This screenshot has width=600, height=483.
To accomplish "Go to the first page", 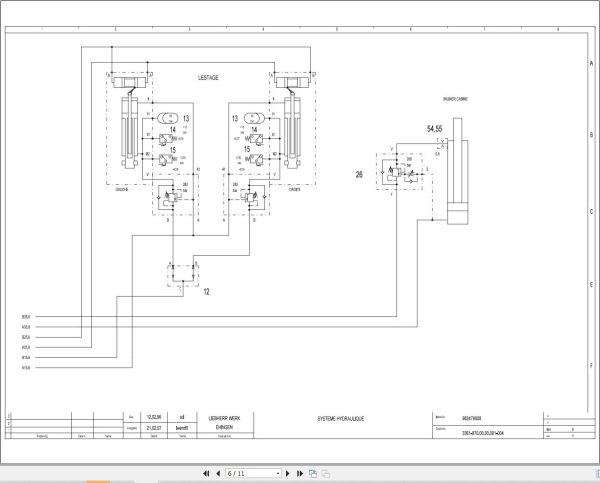I will (x=206, y=473).
